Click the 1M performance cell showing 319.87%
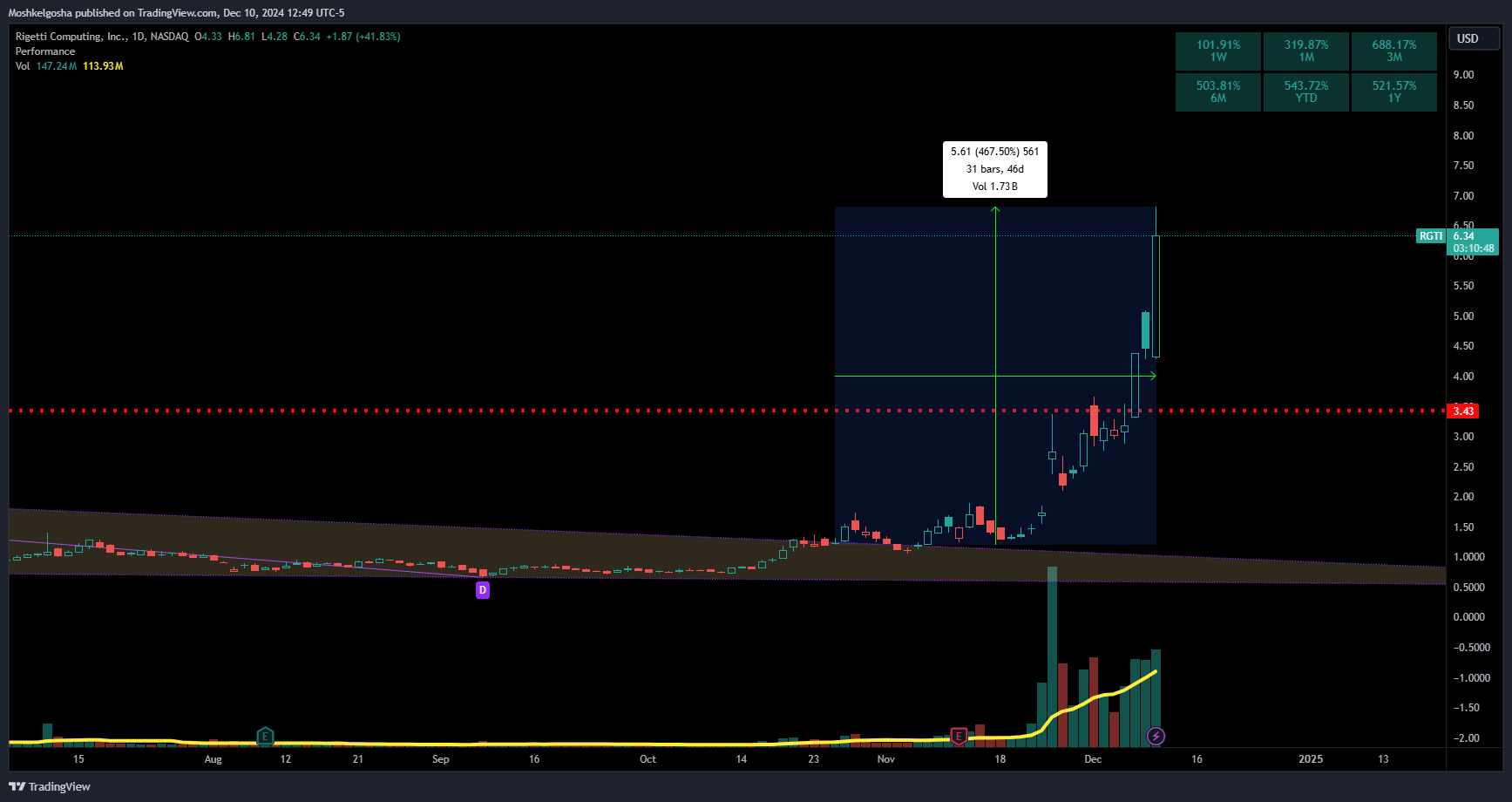Viewport: 1512px width, 802px height. click(x=1305, y=51)
